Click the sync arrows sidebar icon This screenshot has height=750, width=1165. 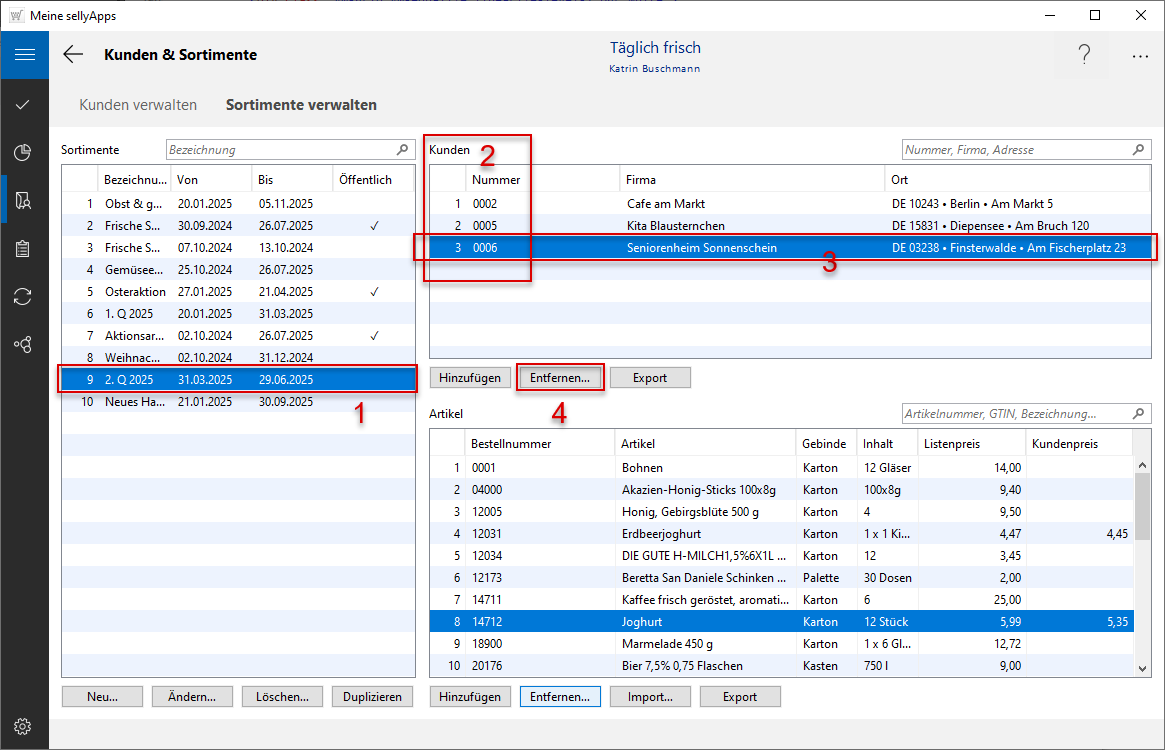pyautogui.click(x=24, y=296)
